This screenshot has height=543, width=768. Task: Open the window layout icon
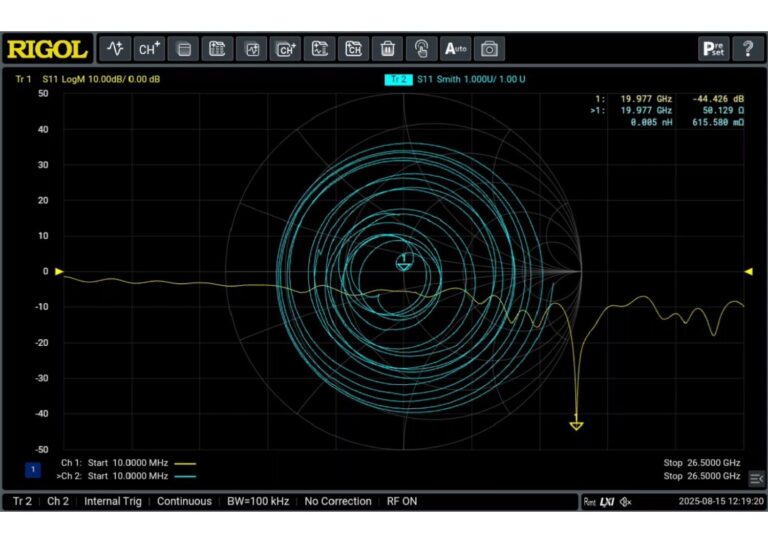[x=184, y=49]
